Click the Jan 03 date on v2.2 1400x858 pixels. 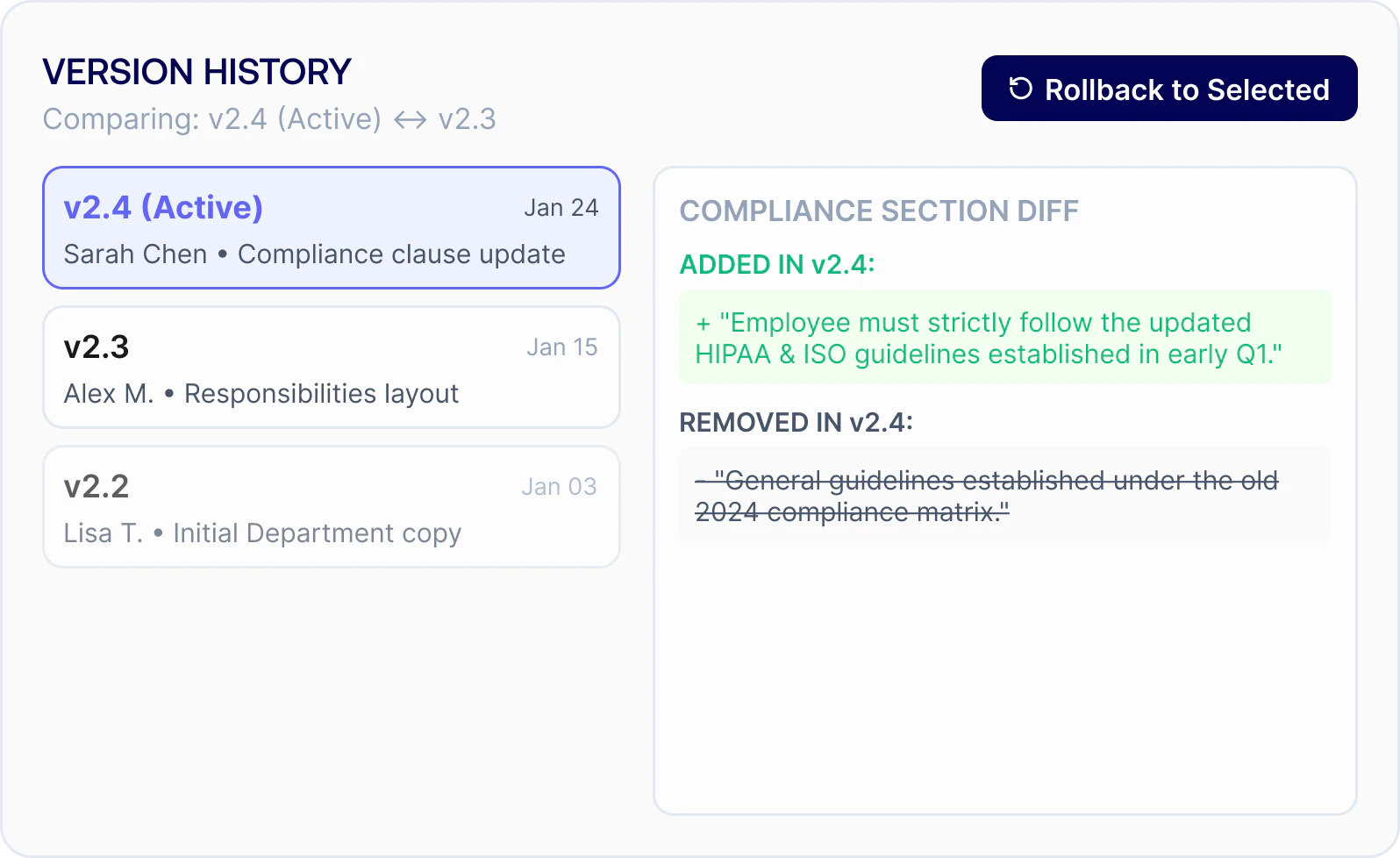coord(560,487)
